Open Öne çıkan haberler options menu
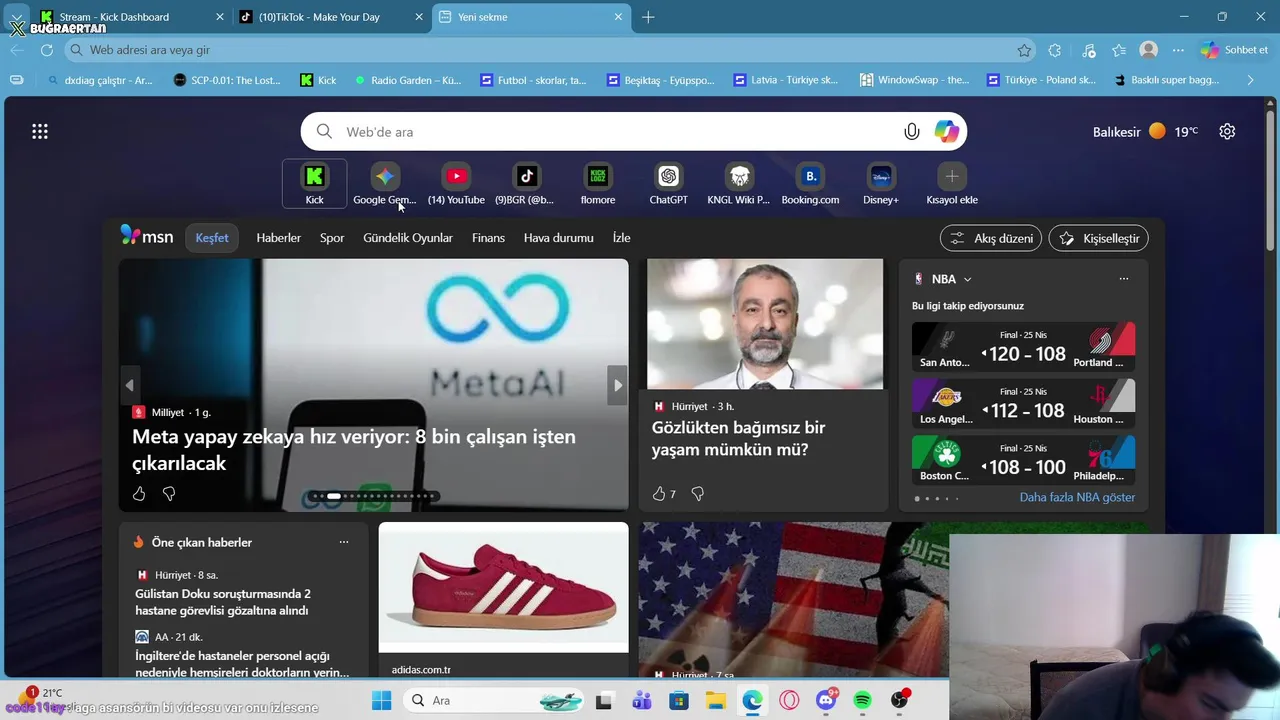 click(x=344, y=542)
